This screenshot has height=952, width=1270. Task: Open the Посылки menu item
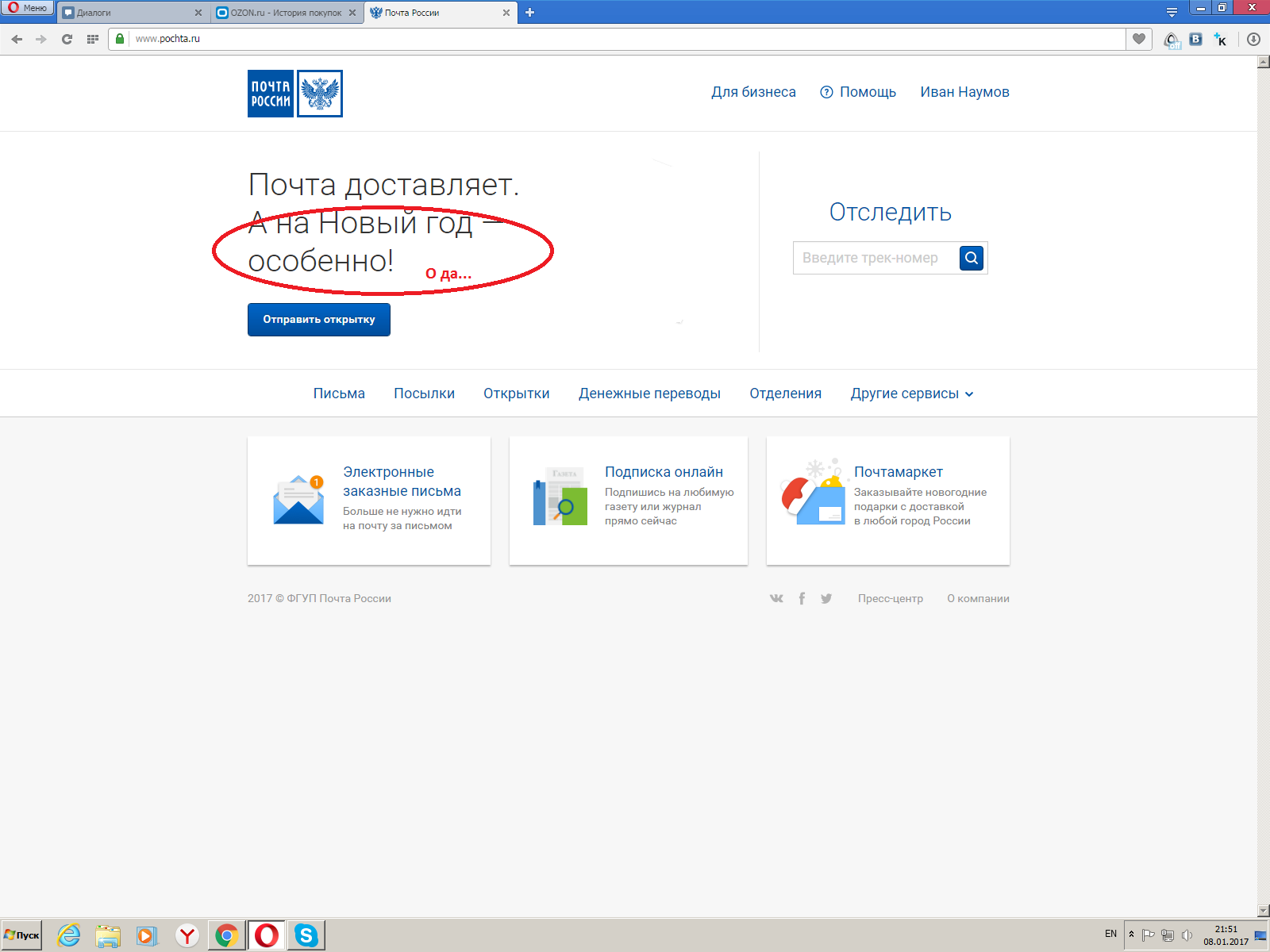[424, 393]
